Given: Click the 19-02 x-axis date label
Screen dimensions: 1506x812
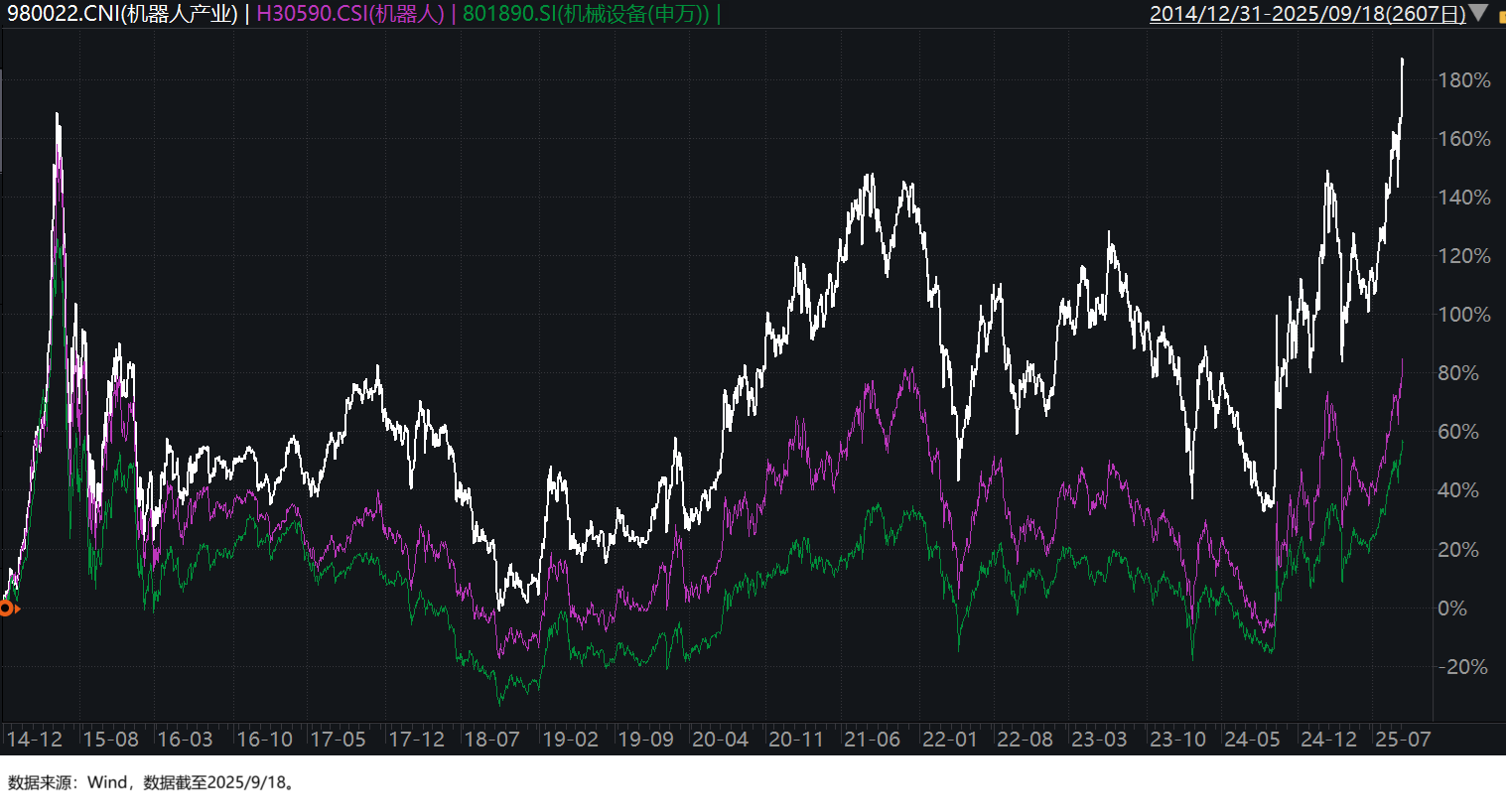Looking at the screenshot, I should point(570,740).
